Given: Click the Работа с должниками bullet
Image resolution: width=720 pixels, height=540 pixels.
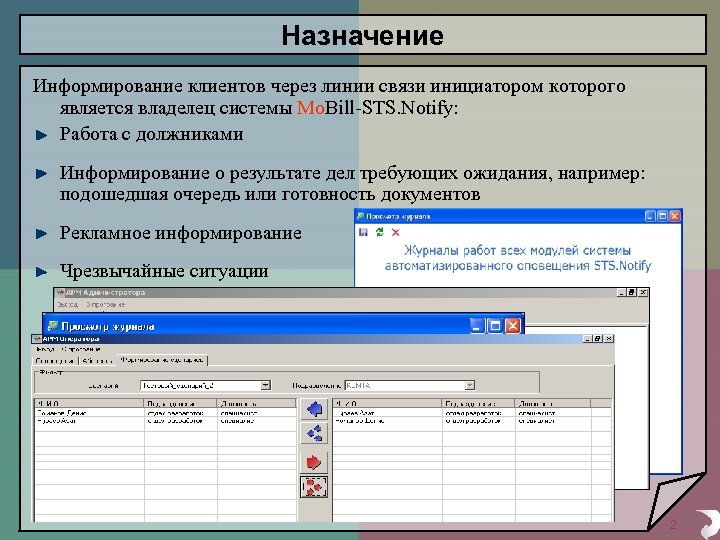Looking at the screenshot, I should 152,134.
